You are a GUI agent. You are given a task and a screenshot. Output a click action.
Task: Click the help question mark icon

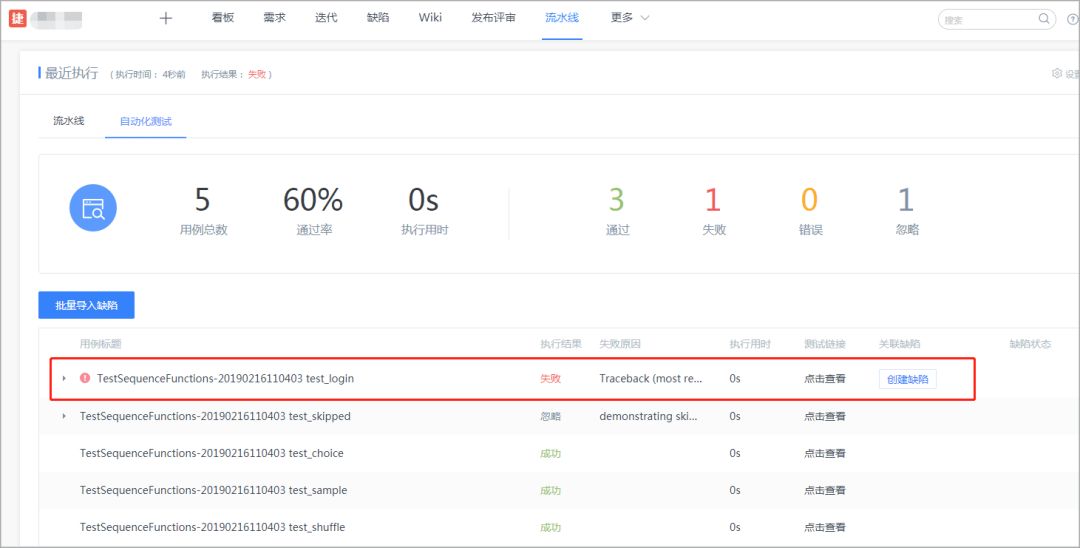pos(1072,19)
